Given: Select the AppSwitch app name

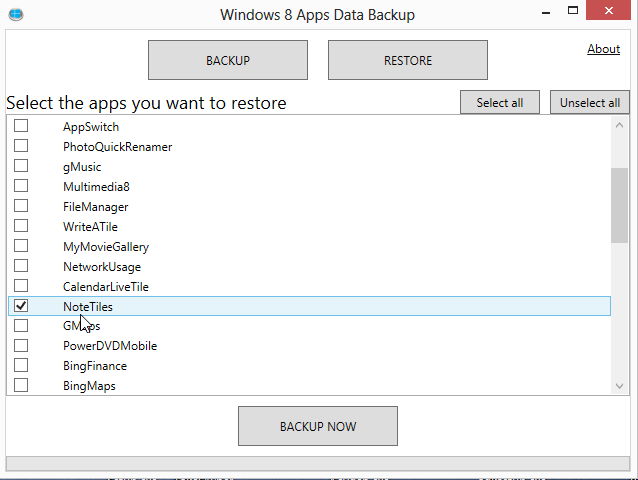Looking at the screenshot, I should click(x=91, y=127).
